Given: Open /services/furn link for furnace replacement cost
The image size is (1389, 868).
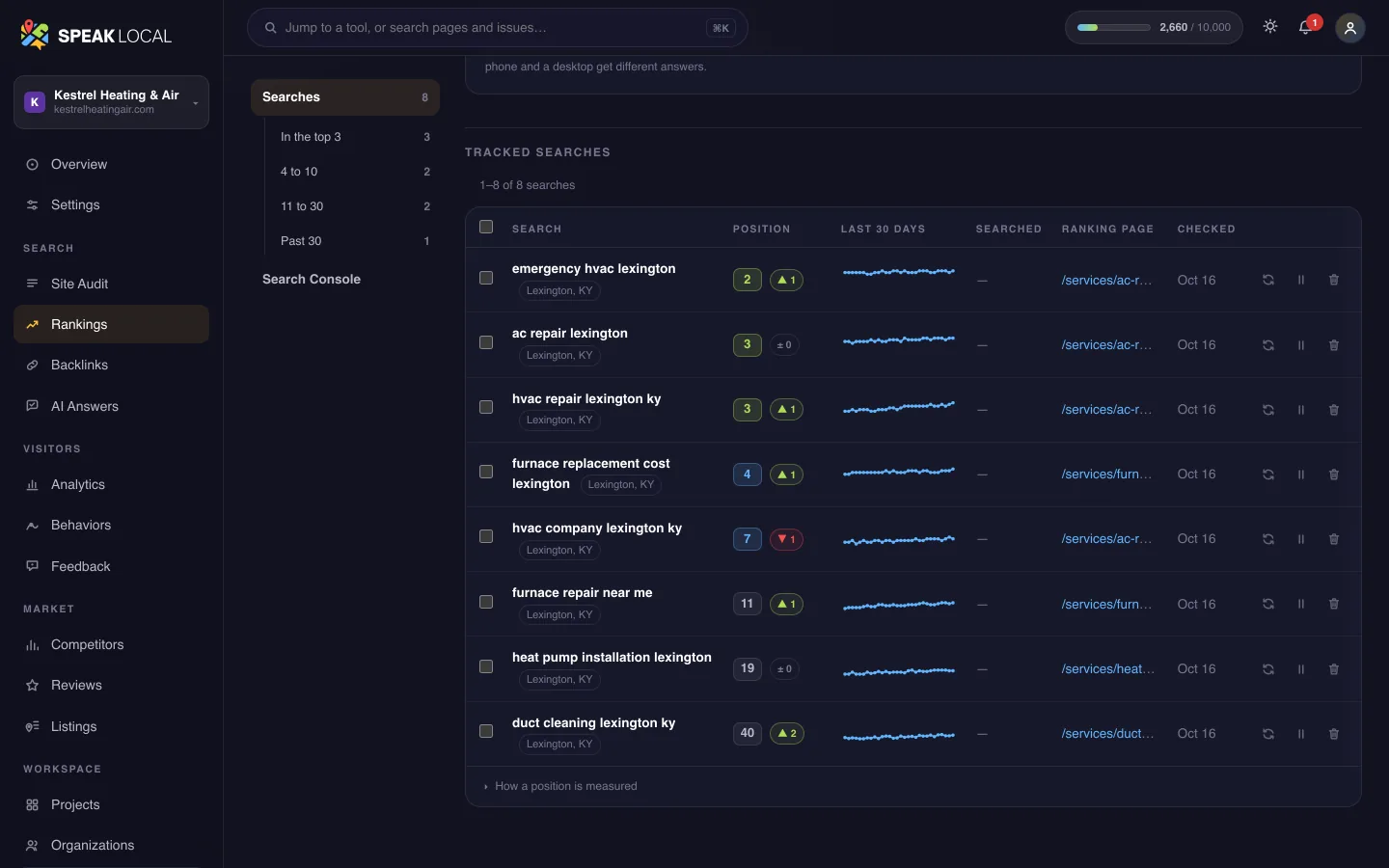Looking at the screenshot, I should [x=1106, y=474].
